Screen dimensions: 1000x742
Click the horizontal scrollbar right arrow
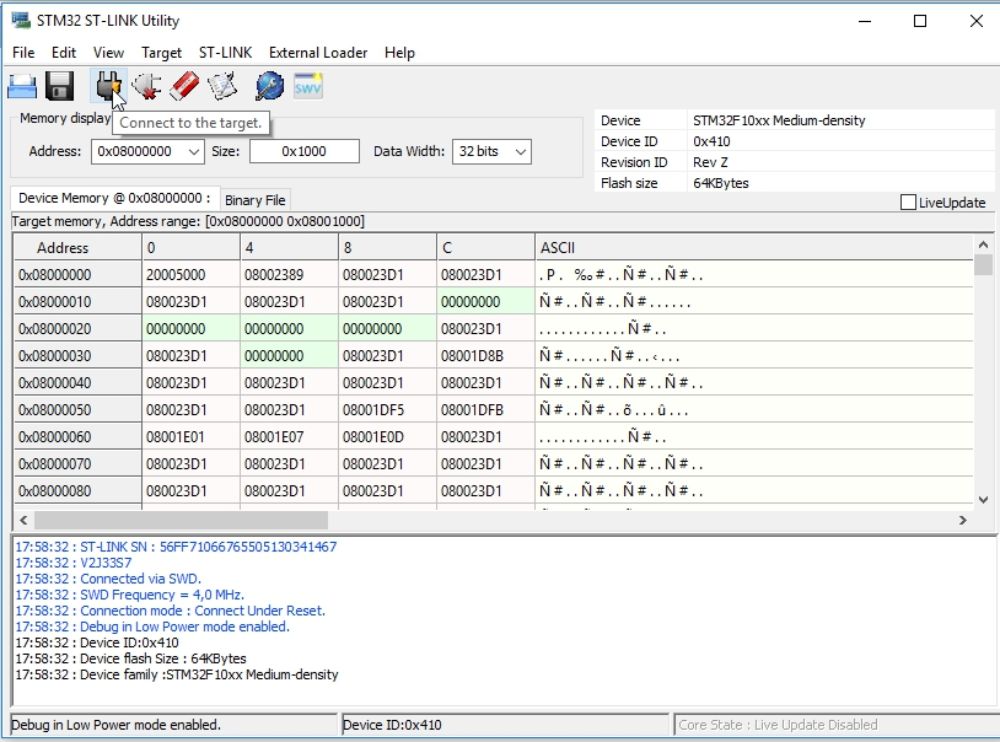tap(962, 520)
